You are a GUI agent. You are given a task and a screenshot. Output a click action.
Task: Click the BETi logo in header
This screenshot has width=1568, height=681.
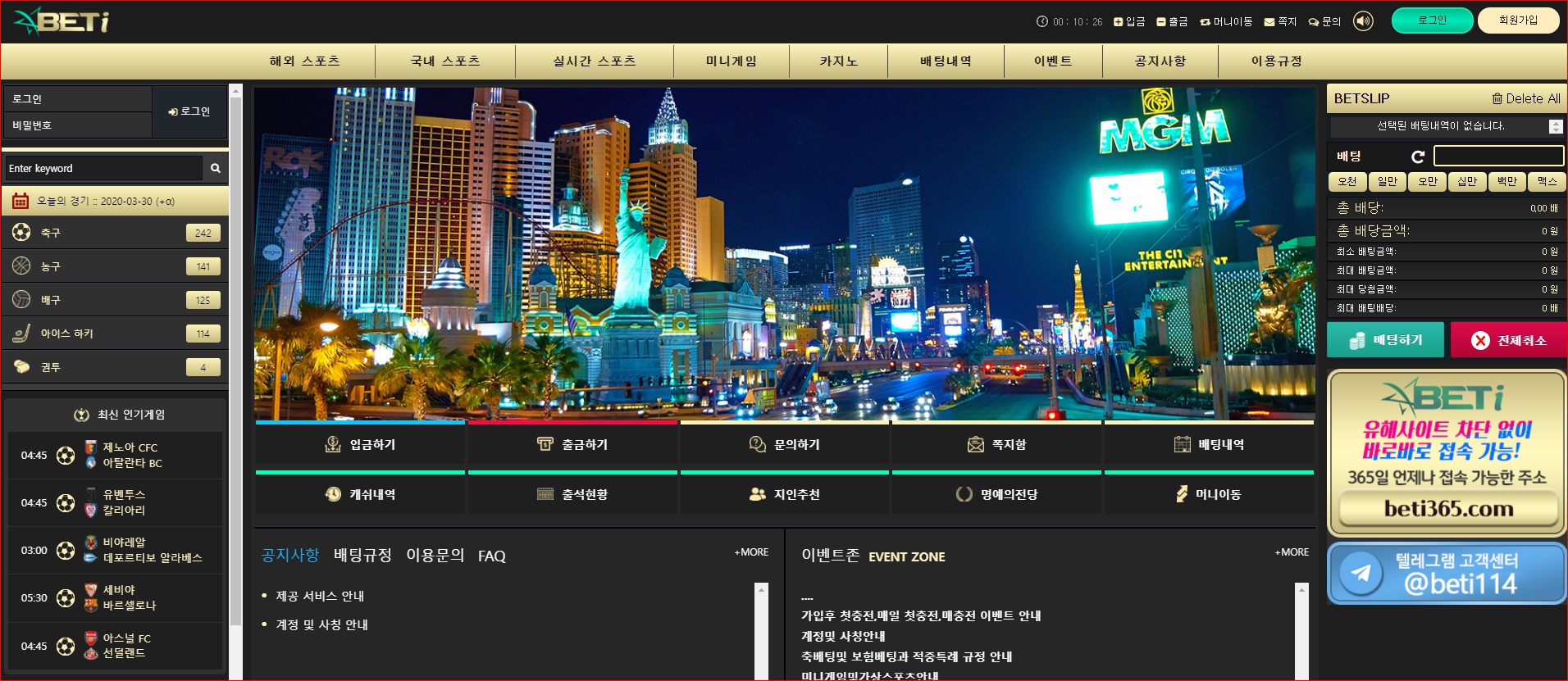62,20
